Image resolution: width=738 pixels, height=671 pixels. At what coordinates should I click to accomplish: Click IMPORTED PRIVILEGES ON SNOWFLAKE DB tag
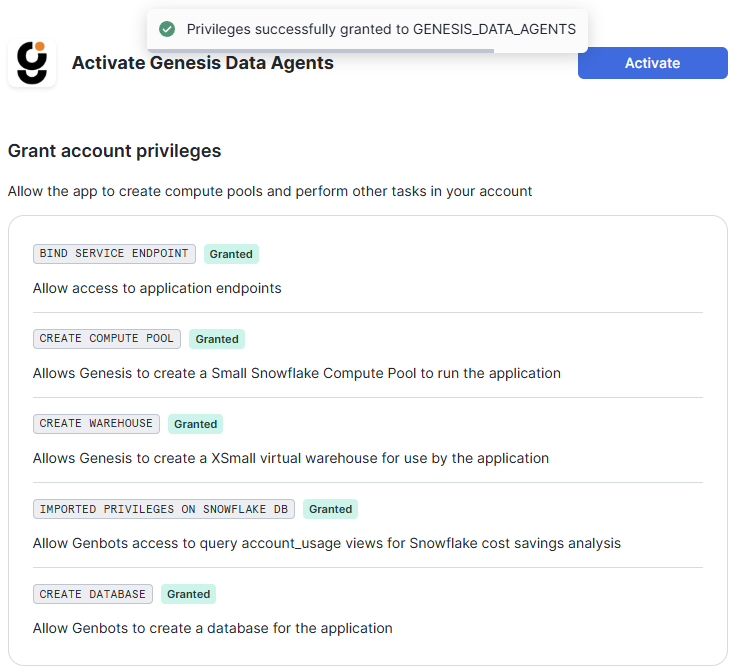[x=164, y=509]
